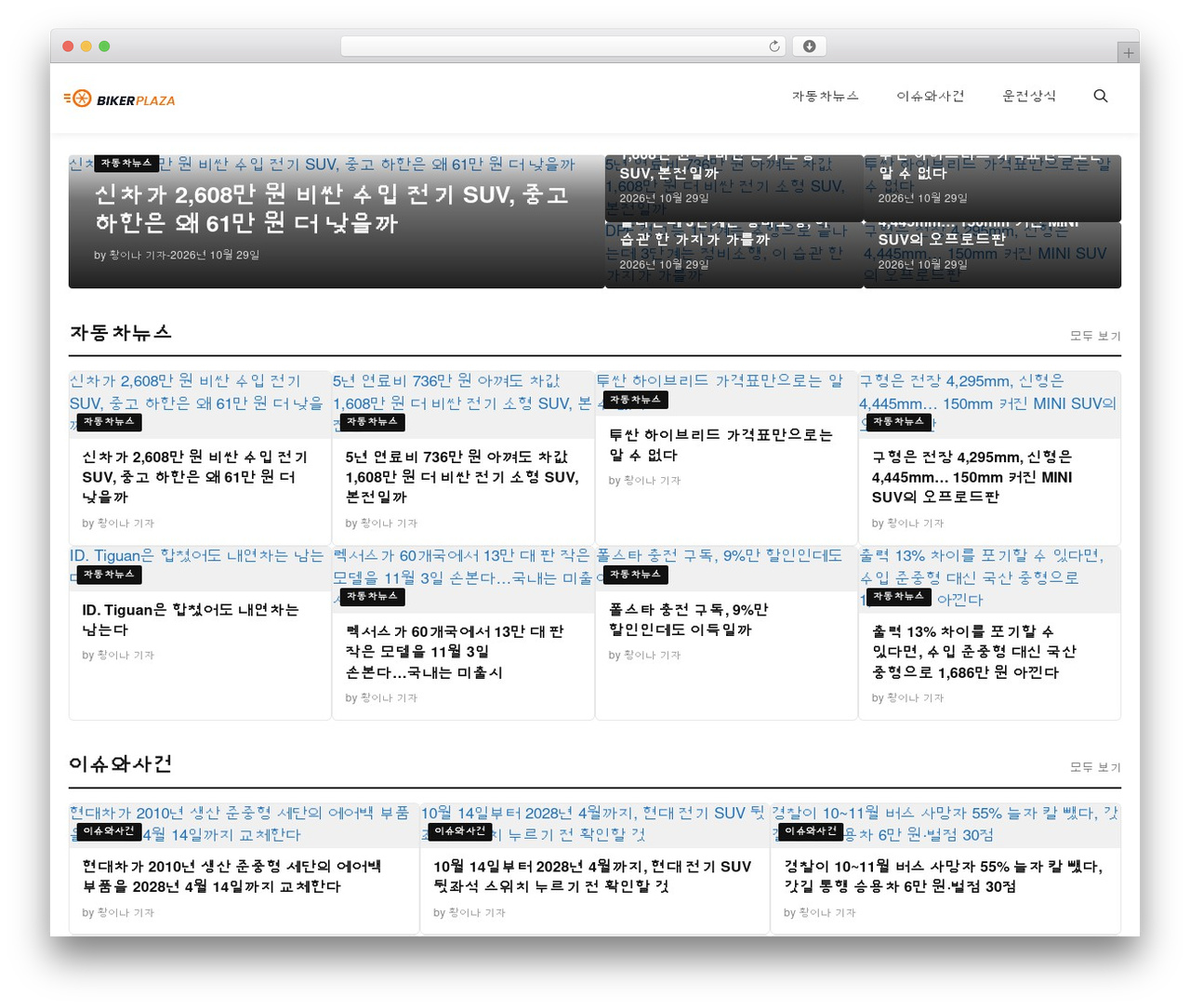Open headline '경찰이 10~11월 버스 사망자 55% 늘자 칼 뺐다'
This screenshot has height=1008, width=1190.
point(944,876)
